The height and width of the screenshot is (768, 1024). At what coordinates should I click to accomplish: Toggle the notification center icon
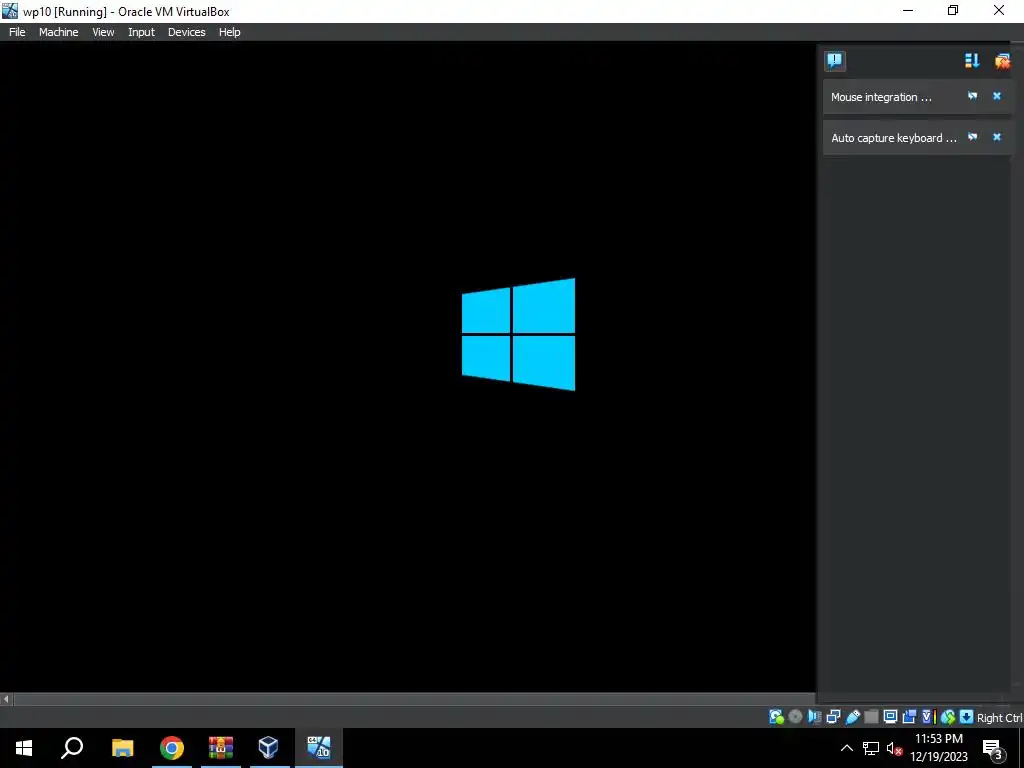point(835,61)
